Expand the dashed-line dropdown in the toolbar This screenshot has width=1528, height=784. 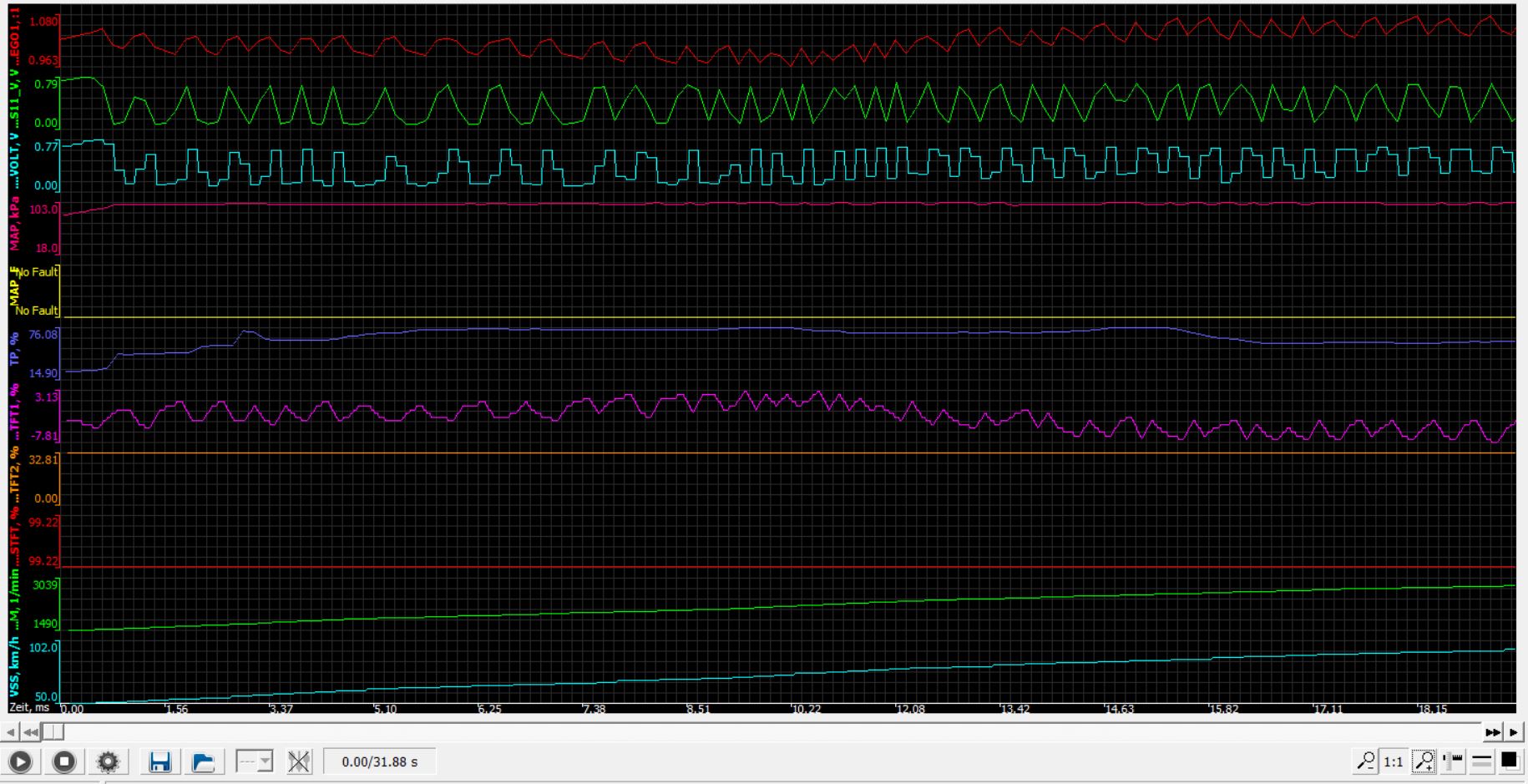click(x=255, y=761)
